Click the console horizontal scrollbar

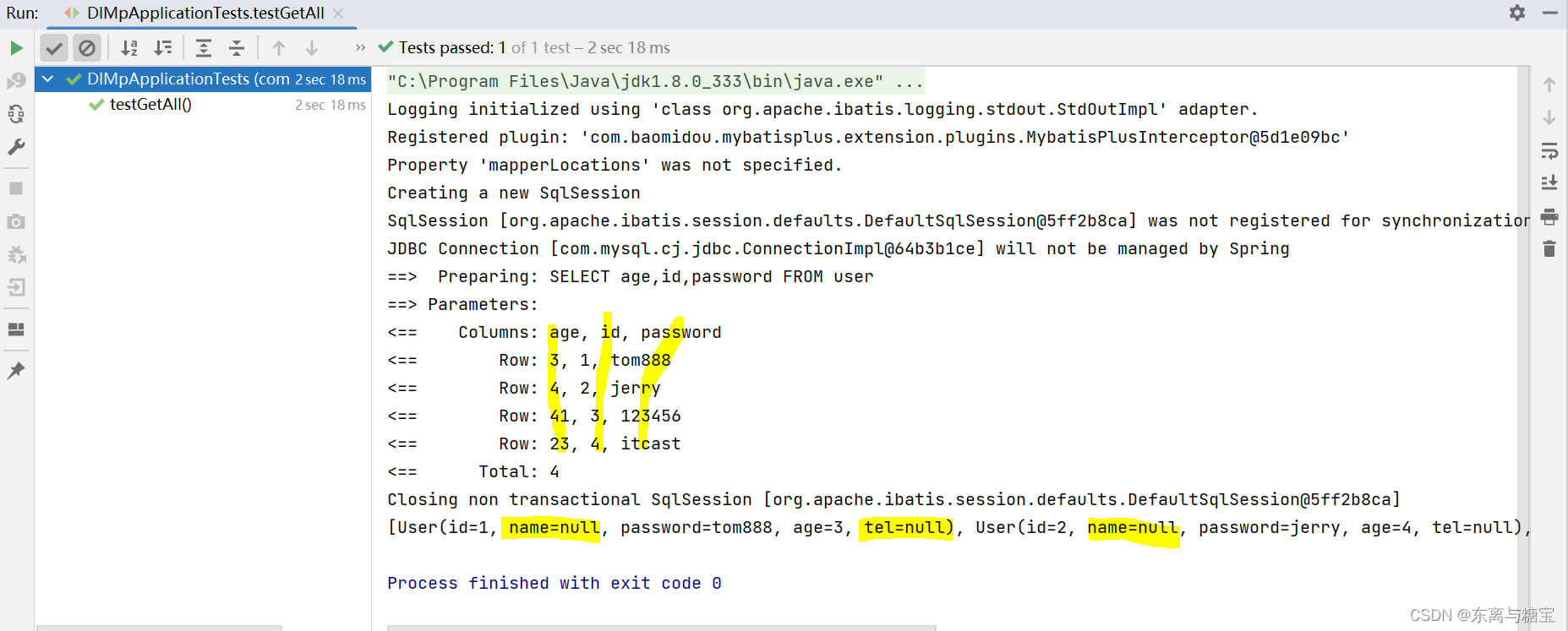click(661, 628)
